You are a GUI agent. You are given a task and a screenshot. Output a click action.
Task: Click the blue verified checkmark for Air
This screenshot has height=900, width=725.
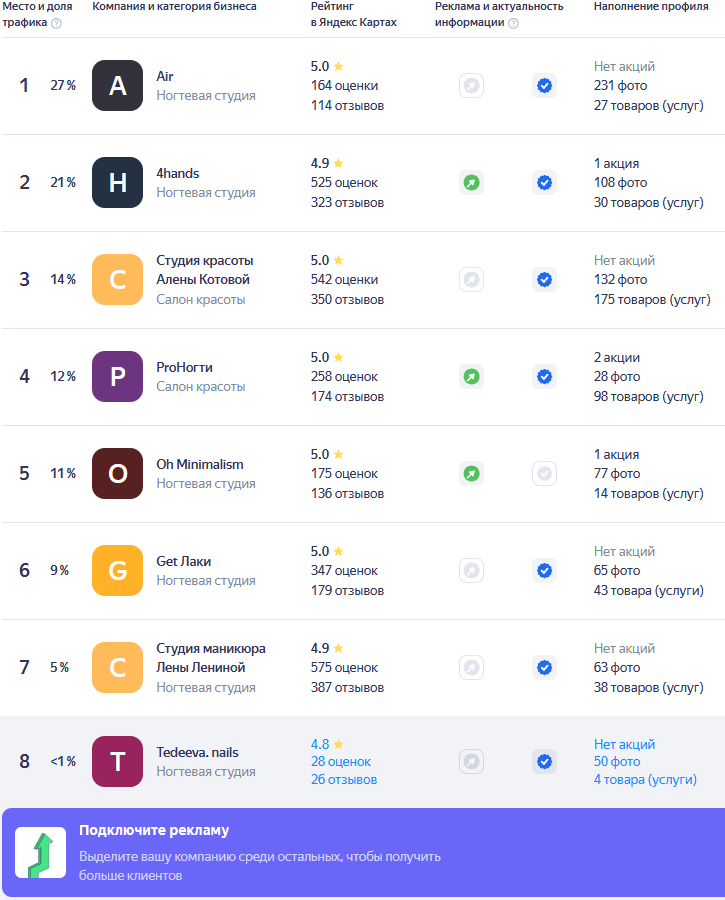tap(544, 86)
